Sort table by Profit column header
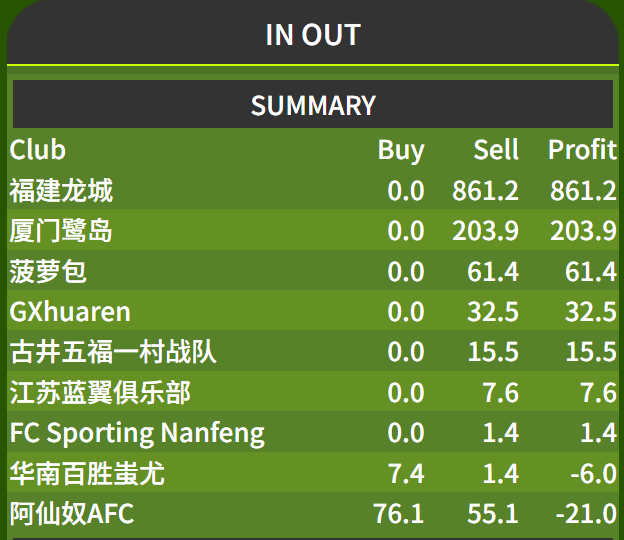 pyautogui.click(x=582, y=150)
